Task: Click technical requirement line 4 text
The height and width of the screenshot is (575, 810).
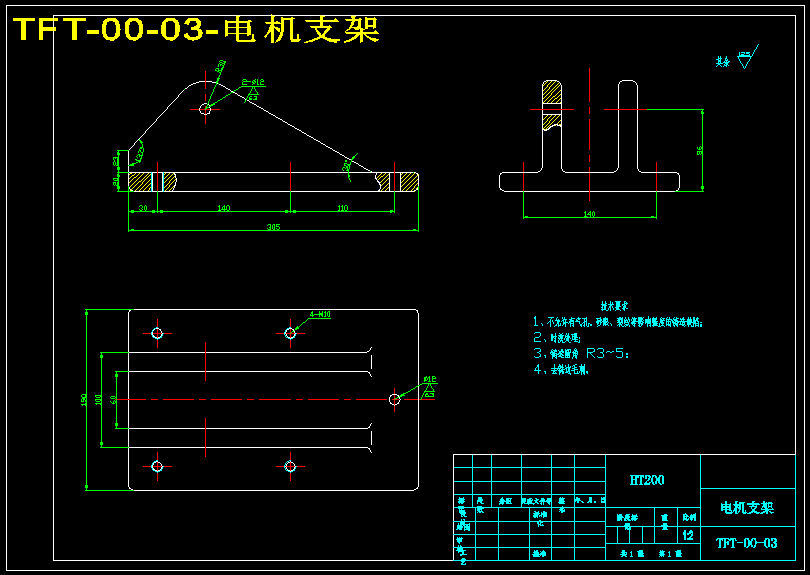Action: 561,369
